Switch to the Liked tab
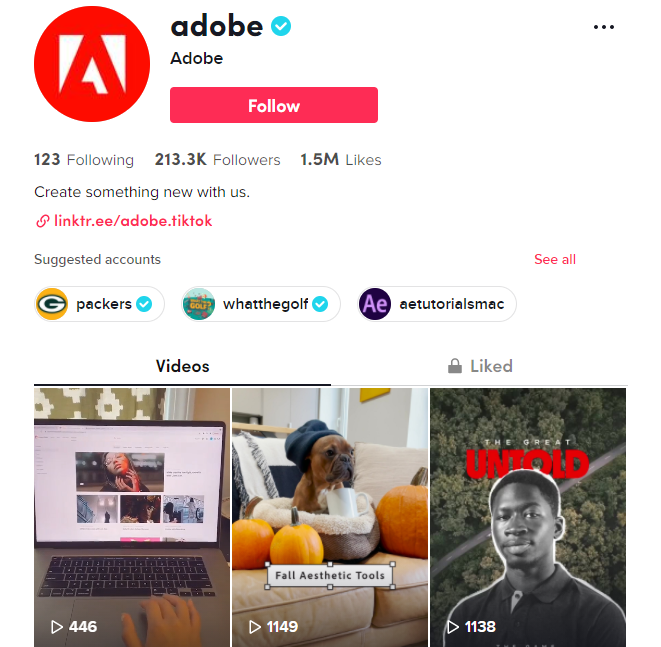 point(479,366)
